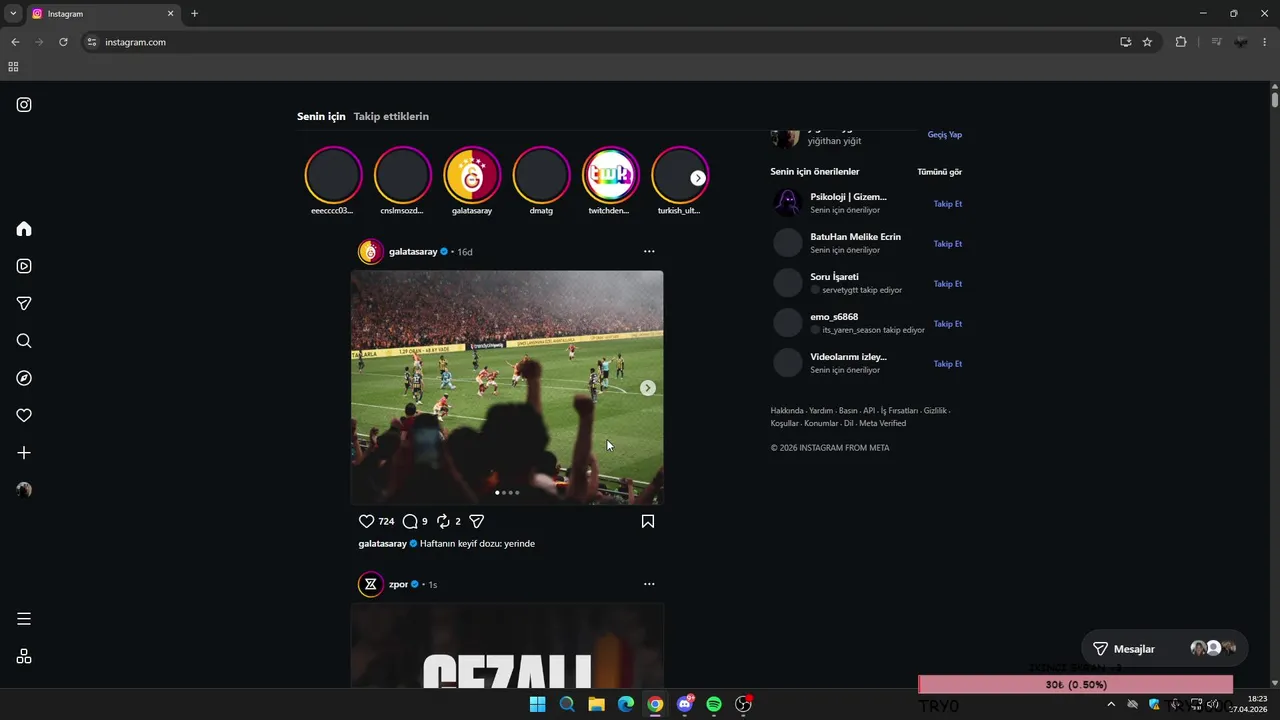Reload the Instagram page
1280x720 pixels.
(x=63, y=42)
